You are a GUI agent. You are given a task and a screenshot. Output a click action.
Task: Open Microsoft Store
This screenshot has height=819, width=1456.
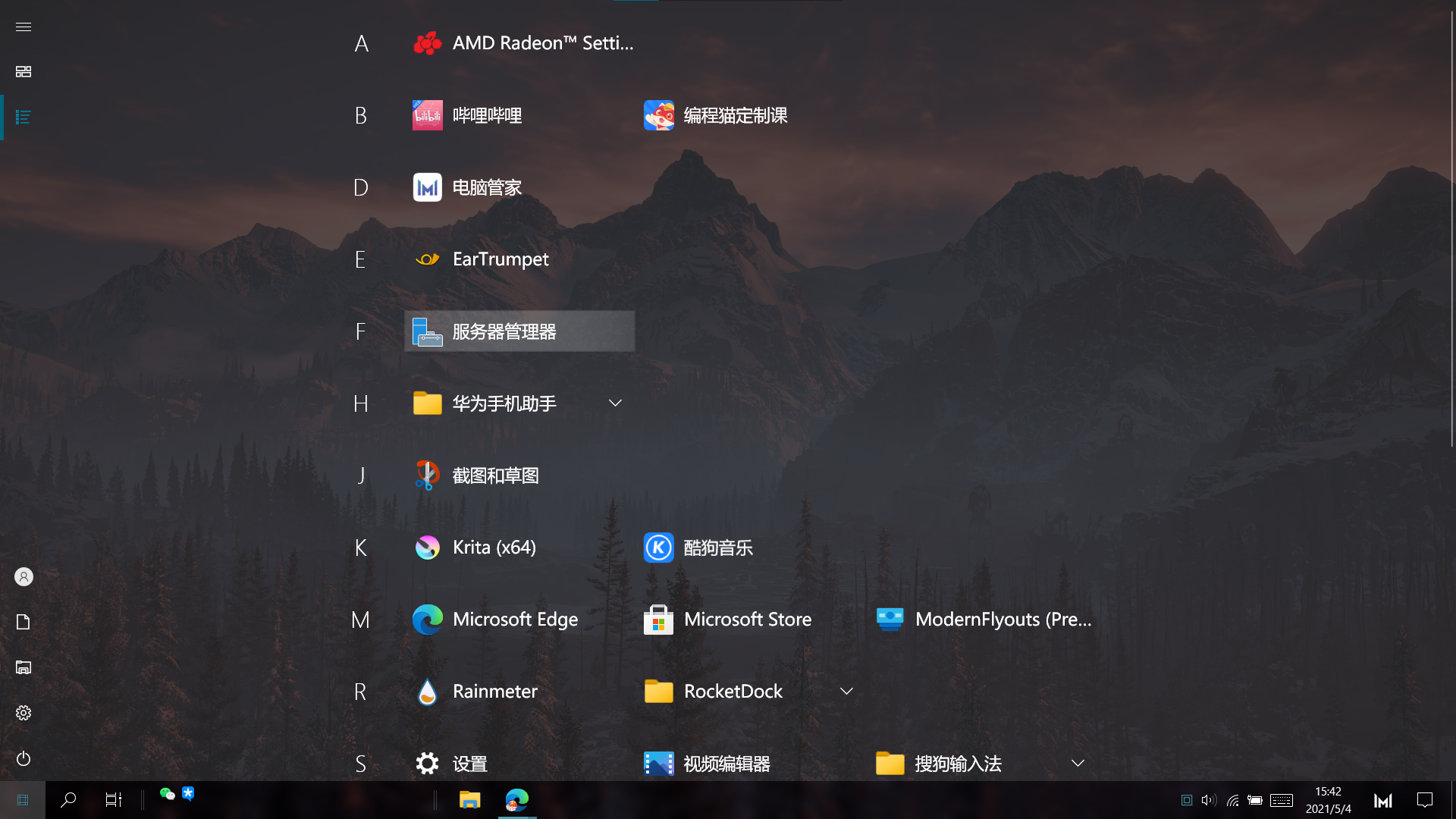click(x=752, y=620)
